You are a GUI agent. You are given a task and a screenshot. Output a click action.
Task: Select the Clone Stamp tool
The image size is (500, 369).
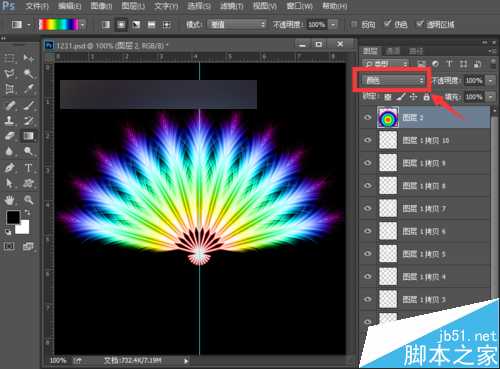(x=9, y=121)
